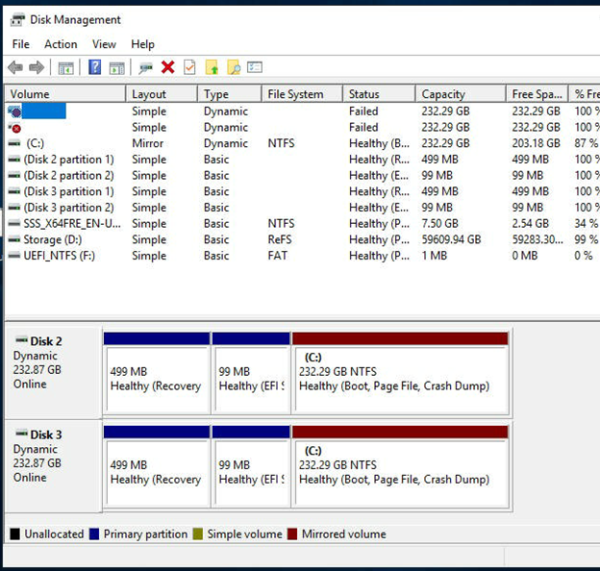This screenshot has width=600, height=571.
Task: Open the File menu
Action: (x=21, y=44)
